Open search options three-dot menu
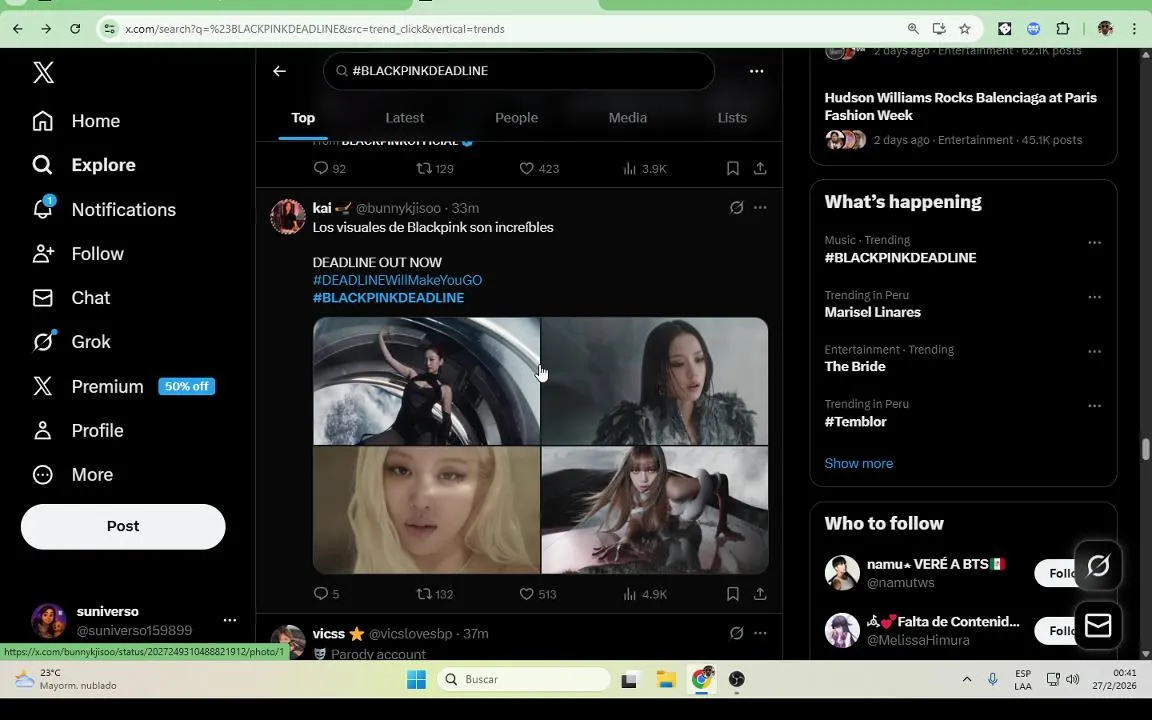The height and width of the screenshot is (720, 1152). point(757,71)
